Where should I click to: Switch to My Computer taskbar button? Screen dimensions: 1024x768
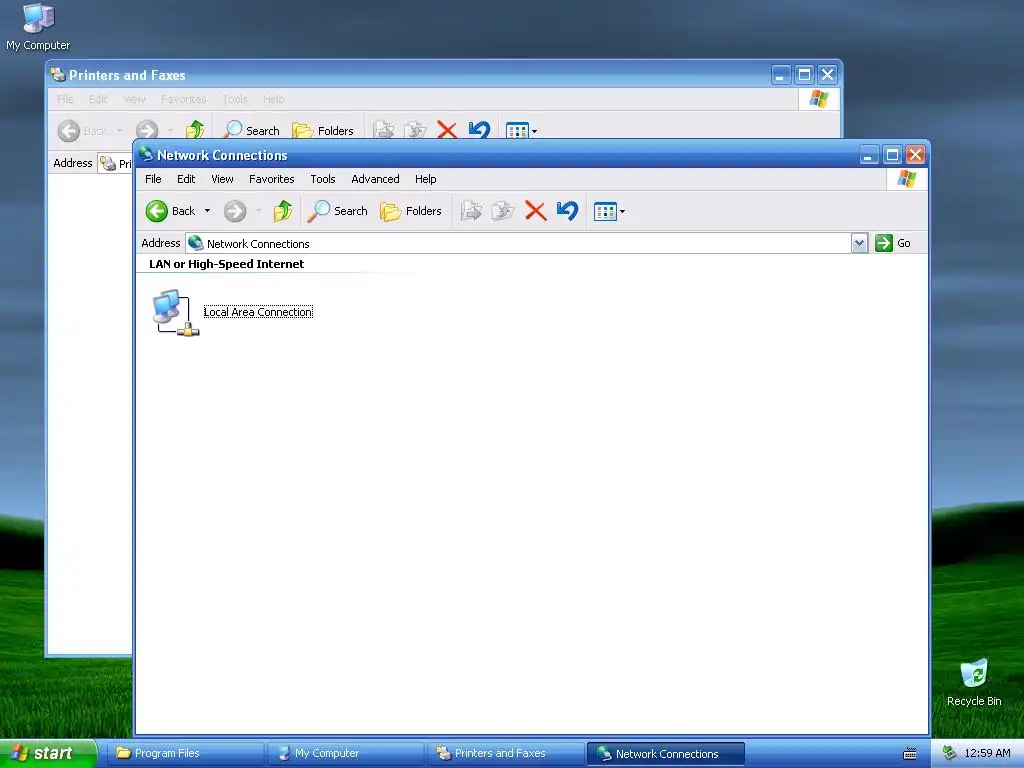[x=345, y=754]
